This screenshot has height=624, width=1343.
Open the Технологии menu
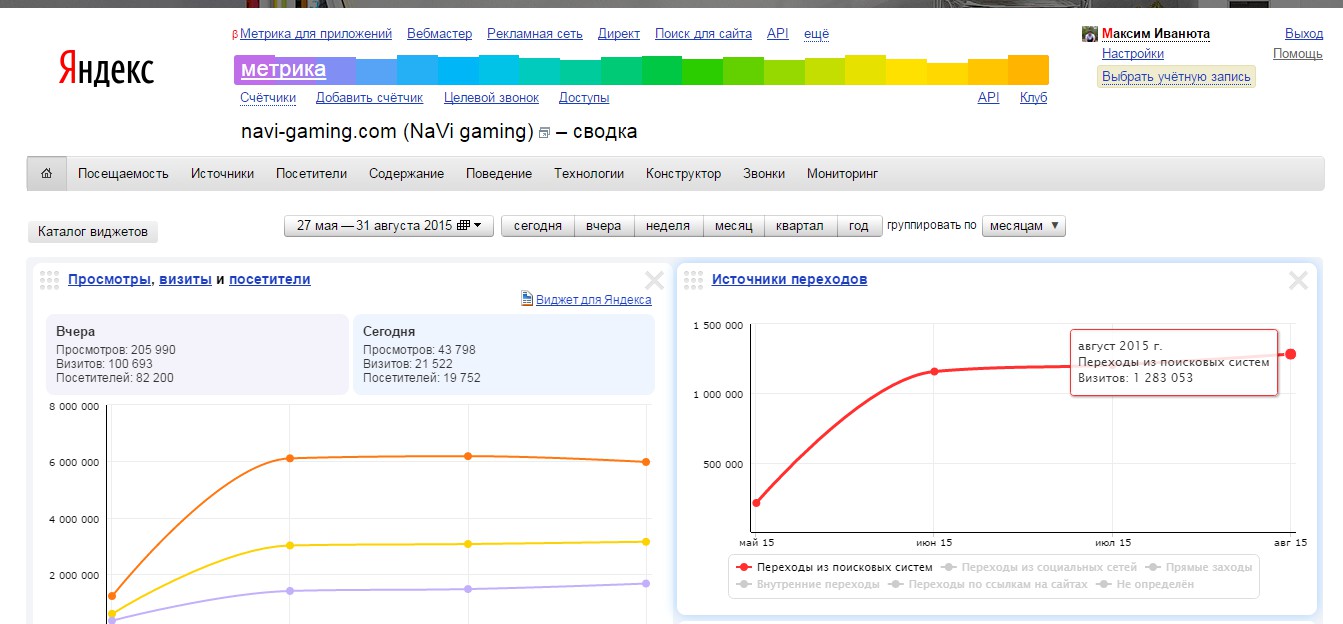[x=589, y=174]
